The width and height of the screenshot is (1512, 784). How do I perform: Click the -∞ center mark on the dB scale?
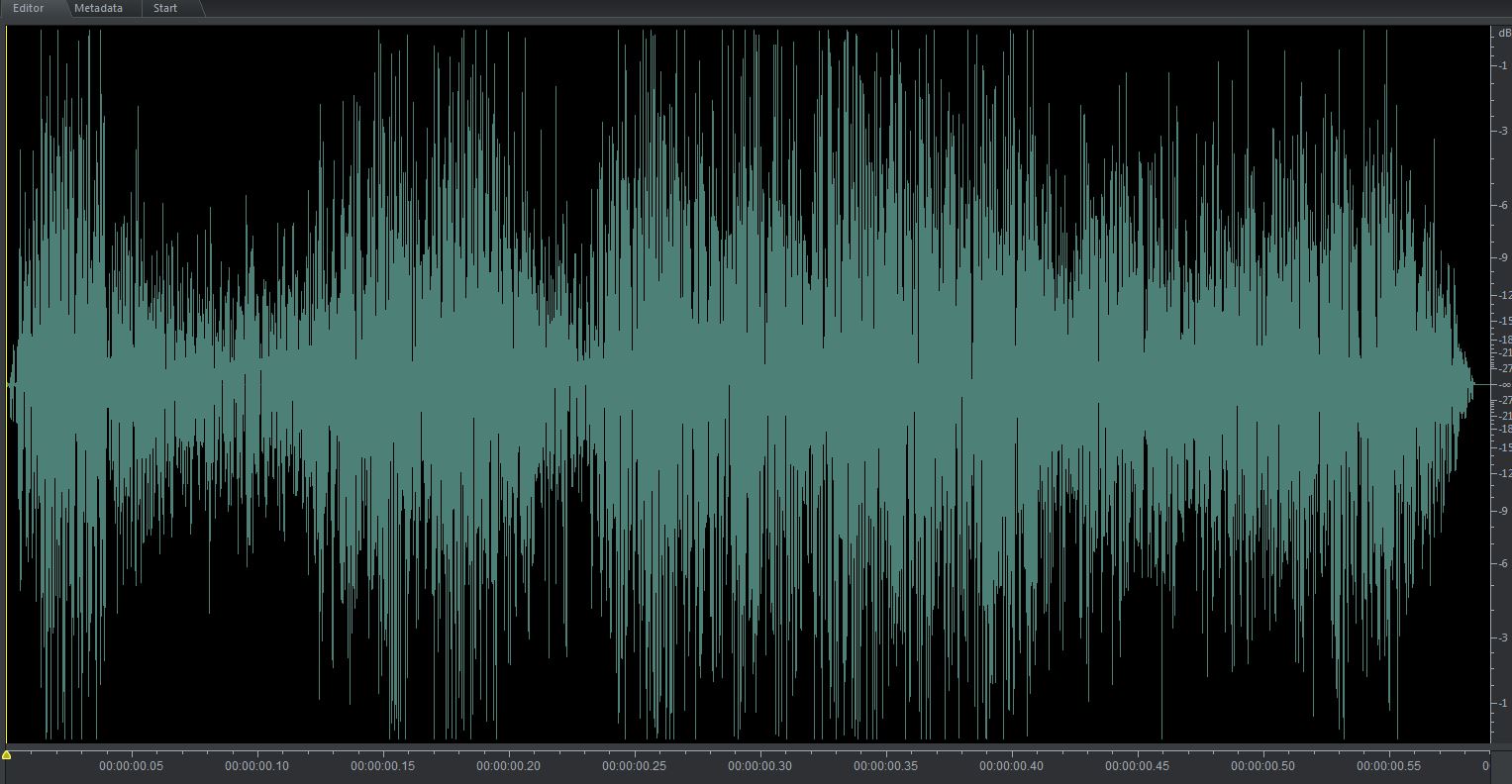coord(1503,384)
